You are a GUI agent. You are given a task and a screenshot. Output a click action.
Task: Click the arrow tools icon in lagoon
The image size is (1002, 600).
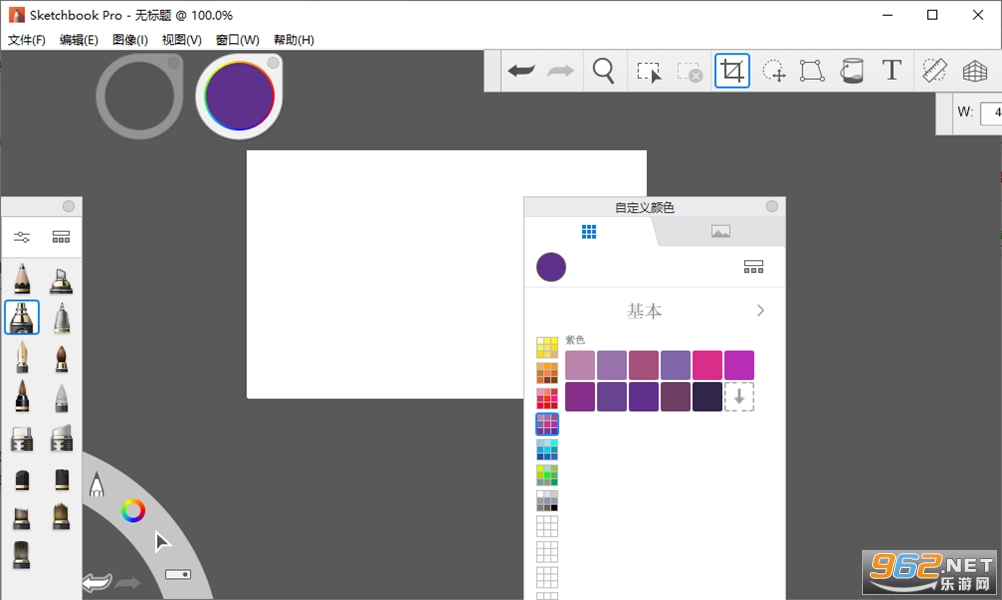[162, 542]
